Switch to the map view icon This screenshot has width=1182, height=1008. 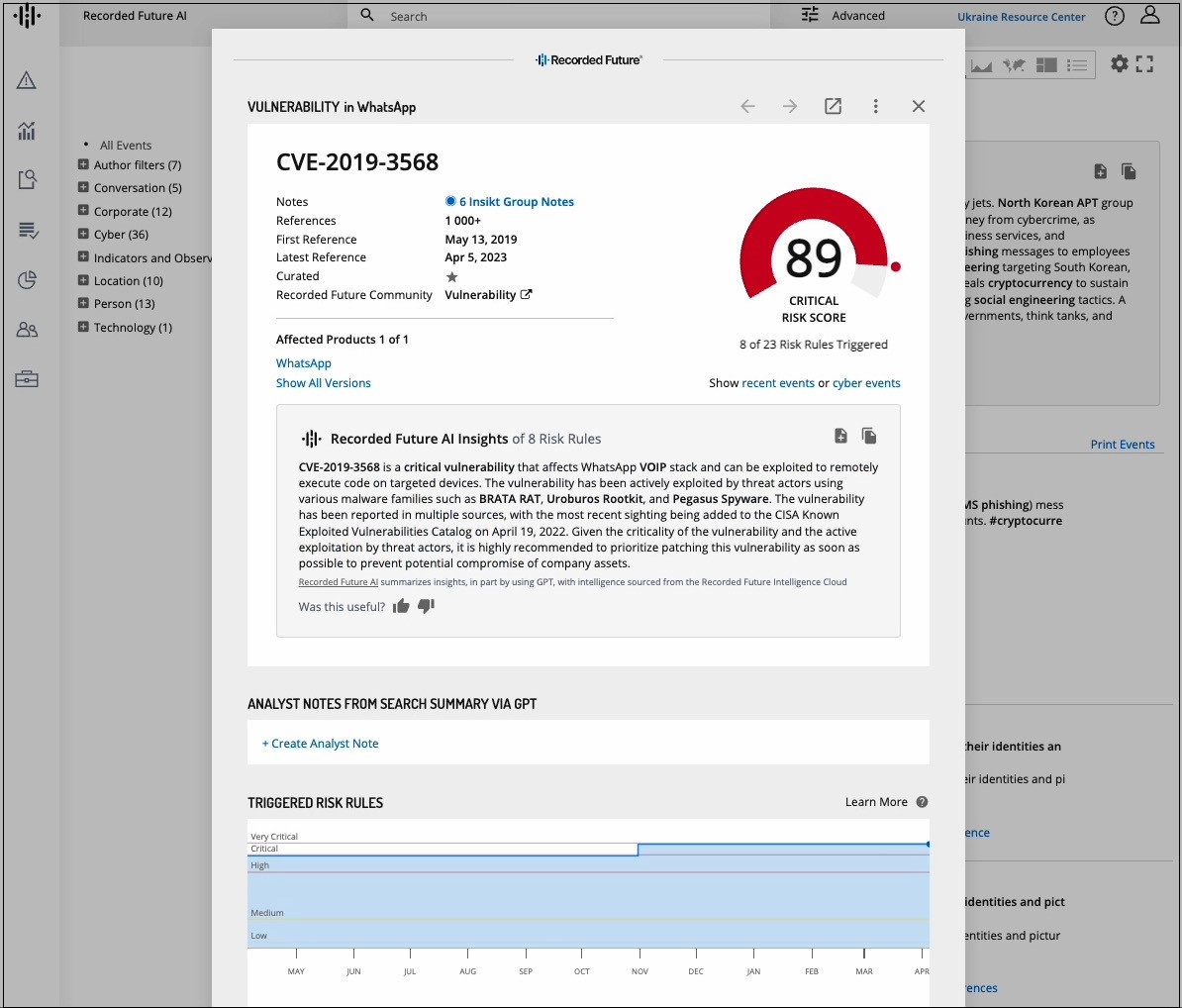(1013, 64)
